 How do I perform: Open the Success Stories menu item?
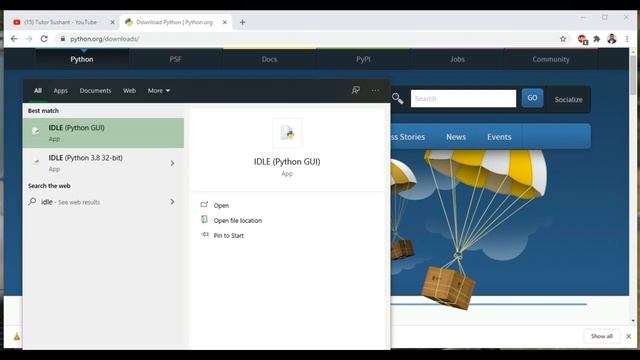(x=407, y=137)
